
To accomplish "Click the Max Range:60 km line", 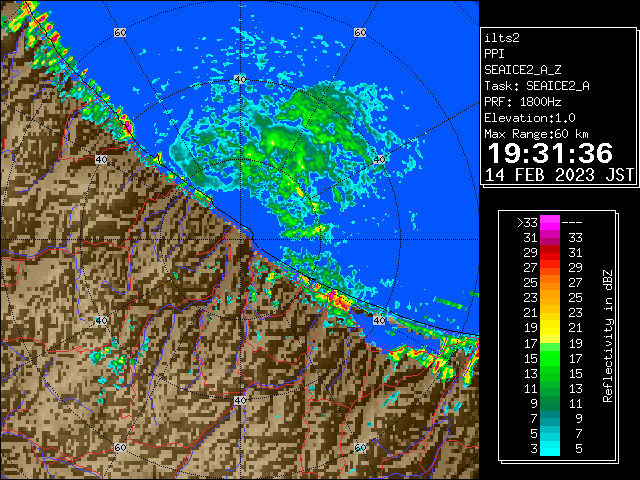I will [536, 134].
